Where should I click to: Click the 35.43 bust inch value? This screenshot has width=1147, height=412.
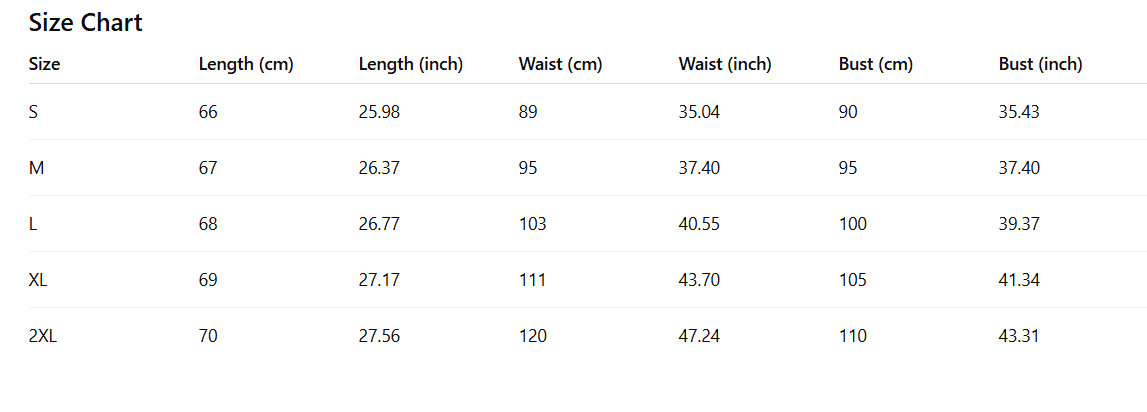click(x=1019, y=112)
